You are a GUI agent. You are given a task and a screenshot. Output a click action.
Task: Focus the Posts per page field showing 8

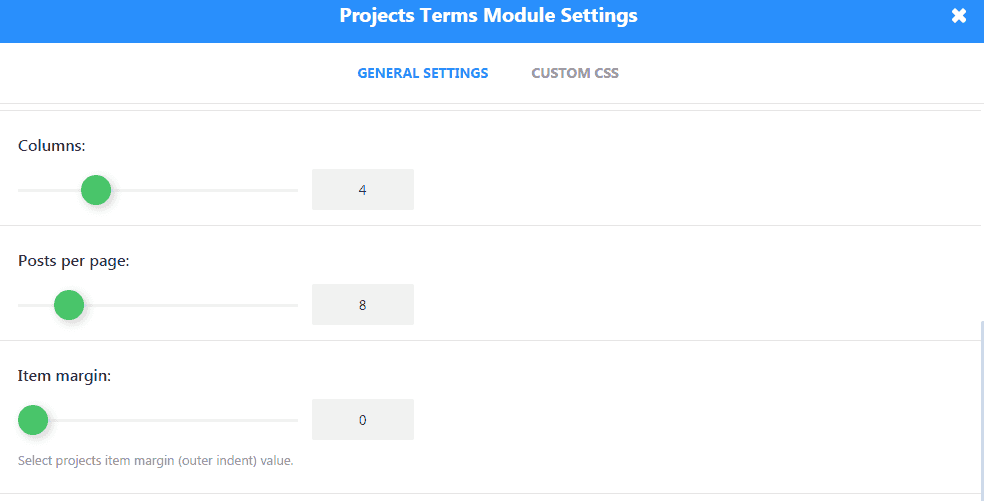click(x=362, y=305)
